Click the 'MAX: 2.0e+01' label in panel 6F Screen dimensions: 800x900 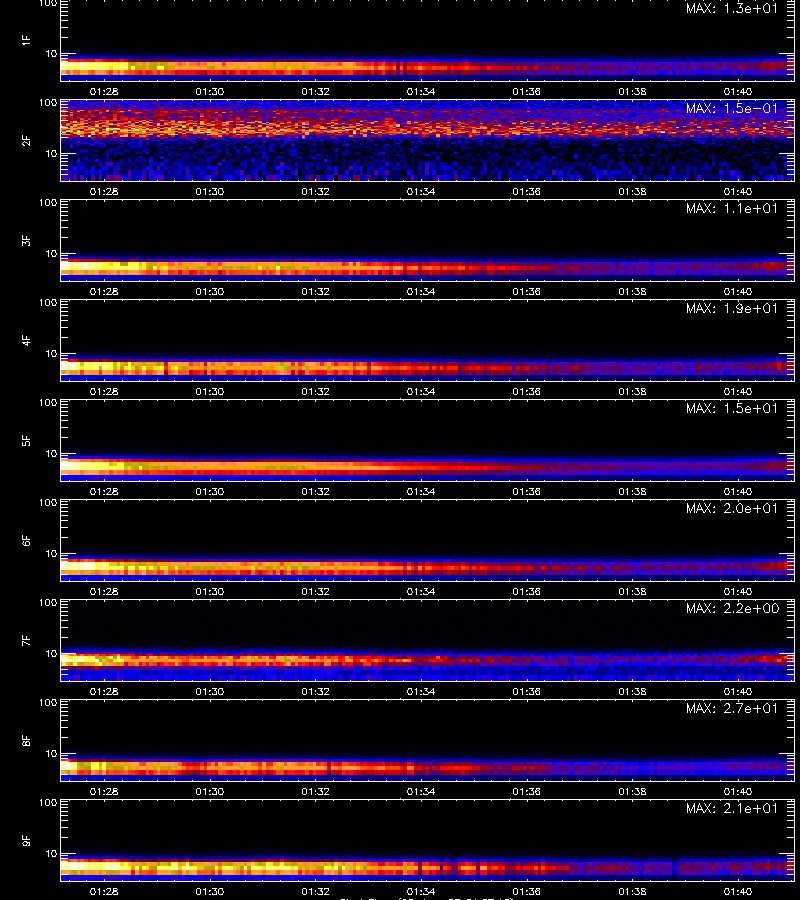[732, 508]
